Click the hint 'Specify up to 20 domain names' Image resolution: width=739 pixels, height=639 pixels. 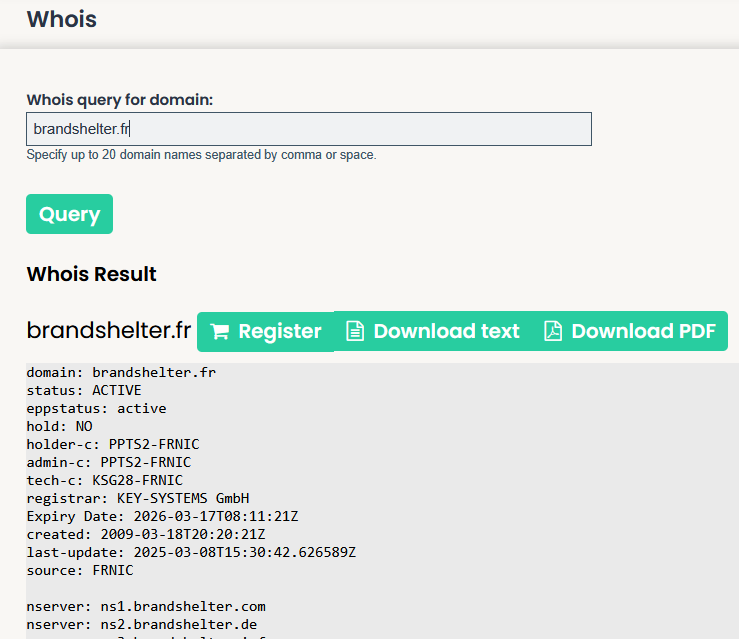pyautogui.click(x=201, y=155)
